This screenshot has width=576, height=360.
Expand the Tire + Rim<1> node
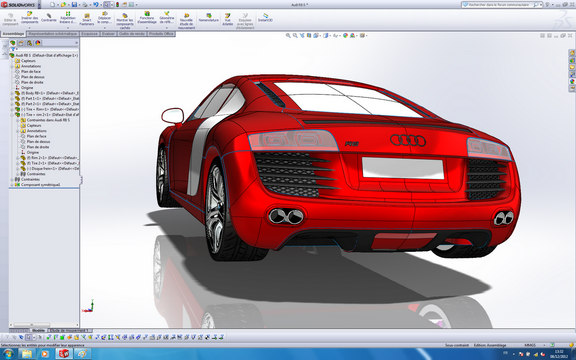12,109
